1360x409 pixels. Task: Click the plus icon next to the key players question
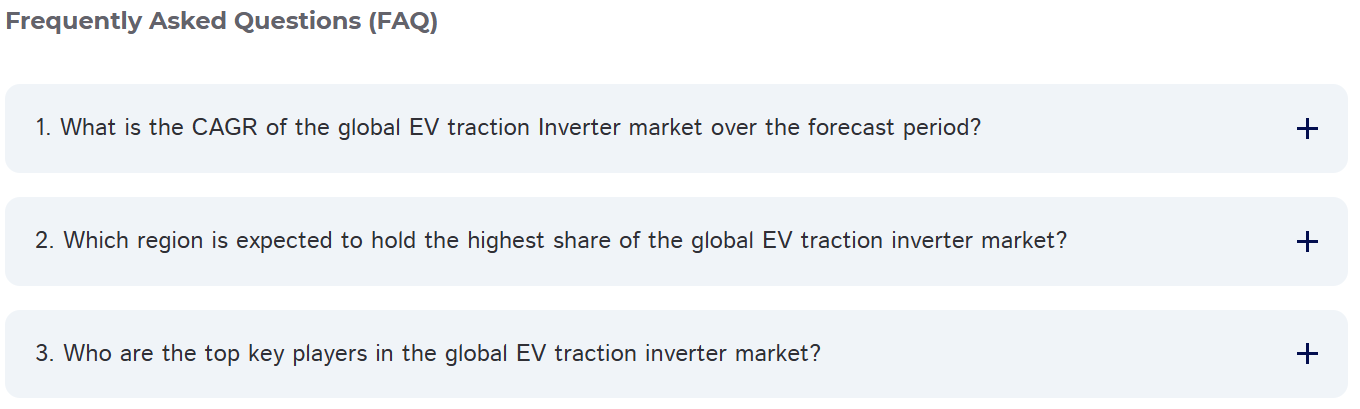[1306, 354]
